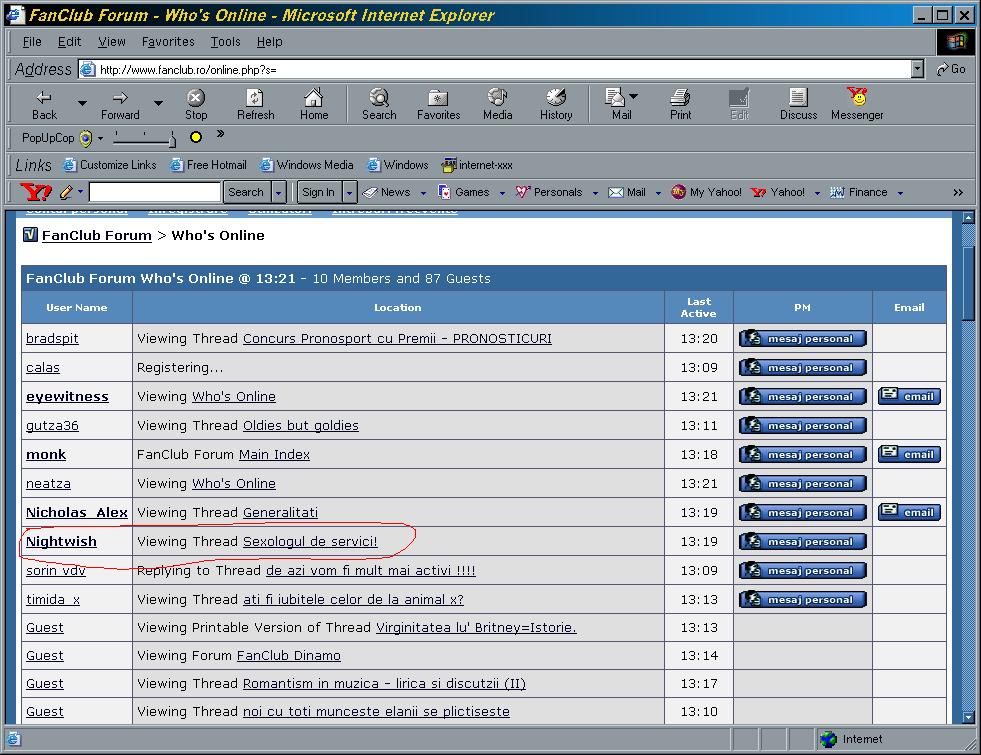The height and width of the screenshot is (755, 981).
Task: Open the View menu
Action: (x=111, y=42)
